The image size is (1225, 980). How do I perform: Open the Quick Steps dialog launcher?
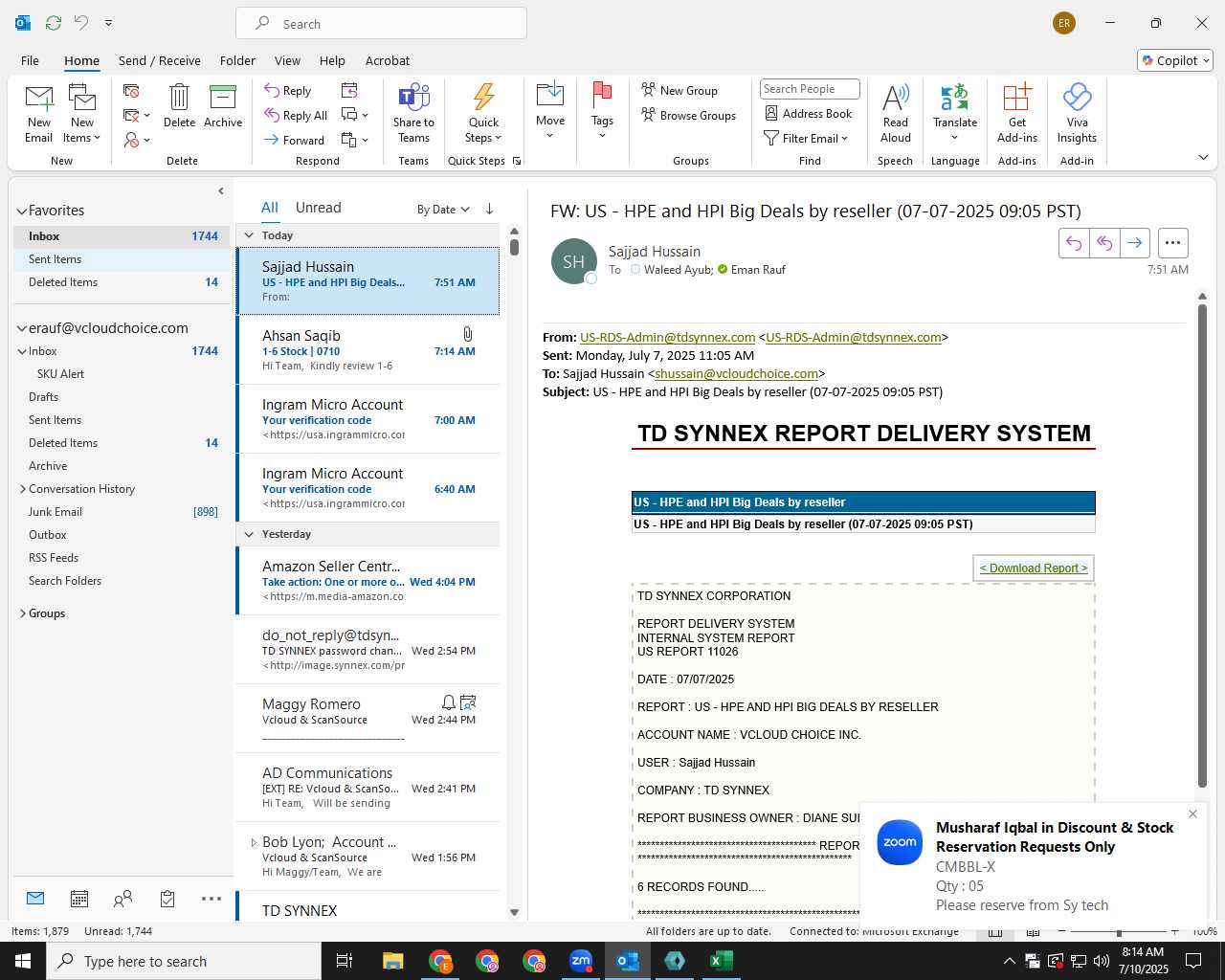click(x=517, y=161)
